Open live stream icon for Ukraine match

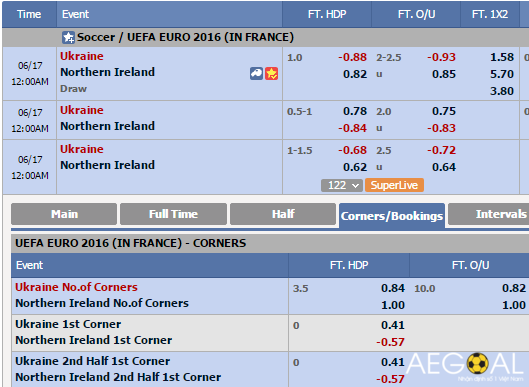(256, 73)
